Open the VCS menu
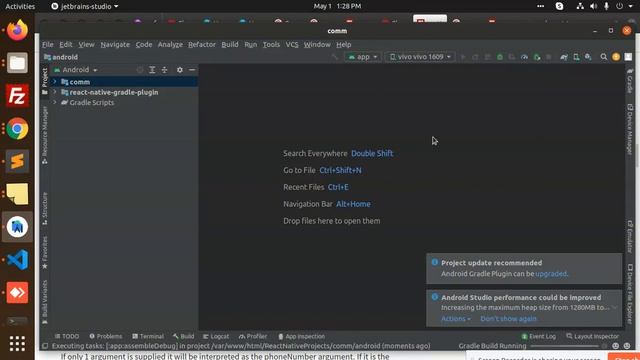640x360 pixels. 292,44
